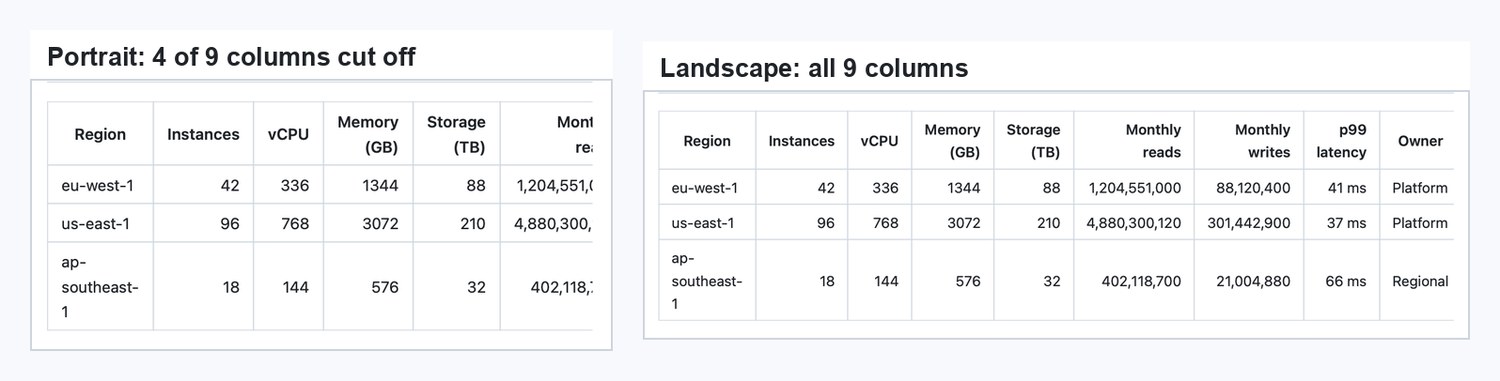Select the Storage (TB) header in the Portrait table
1500x381 pixels.
(x=456, y=134)
